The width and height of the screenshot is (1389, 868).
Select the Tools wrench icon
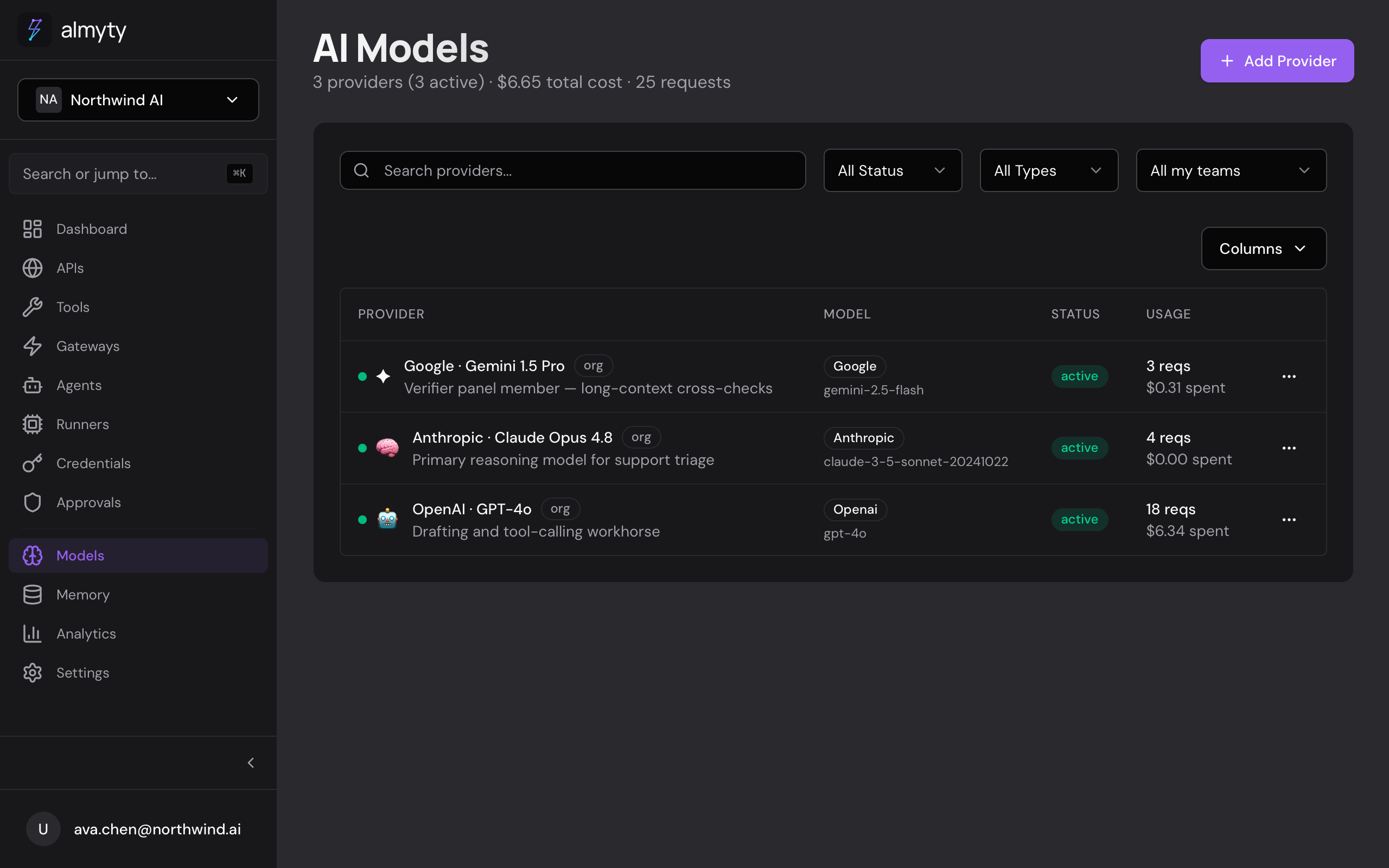click(33, 307)
